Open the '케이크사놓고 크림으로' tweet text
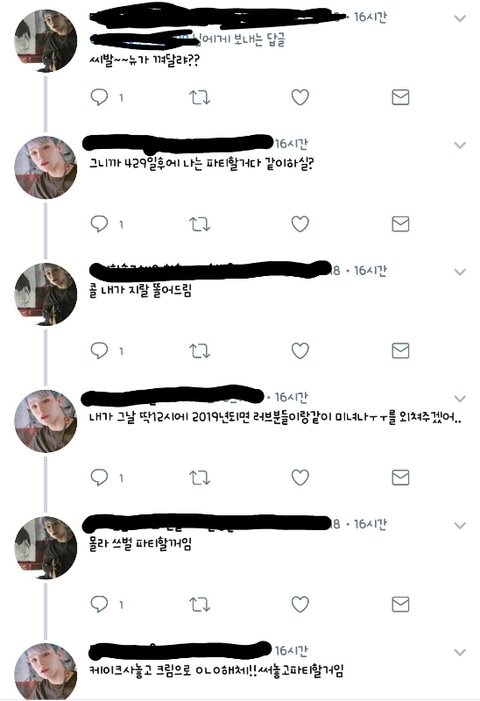 [x=216, y=671]
